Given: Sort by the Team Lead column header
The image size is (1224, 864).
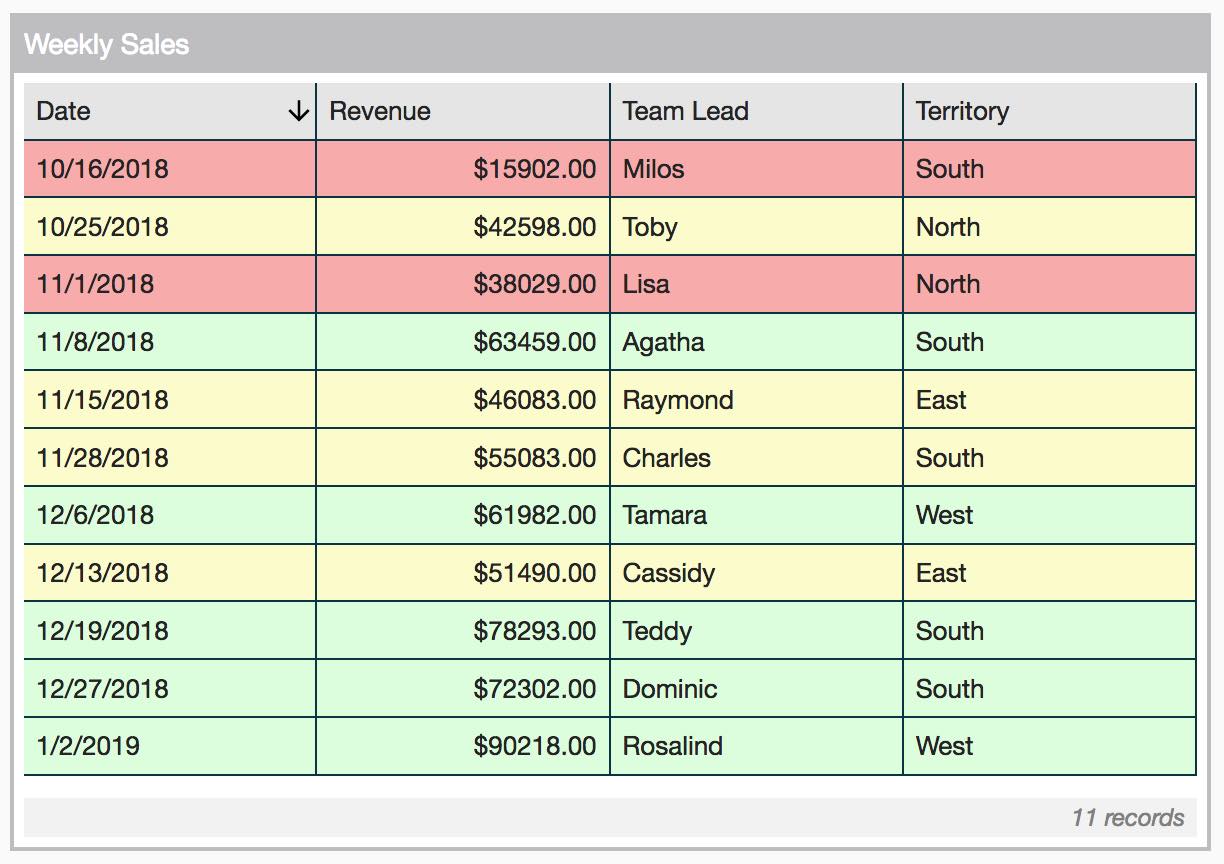Looking at the screenshot, I should [x=685, y=111].
